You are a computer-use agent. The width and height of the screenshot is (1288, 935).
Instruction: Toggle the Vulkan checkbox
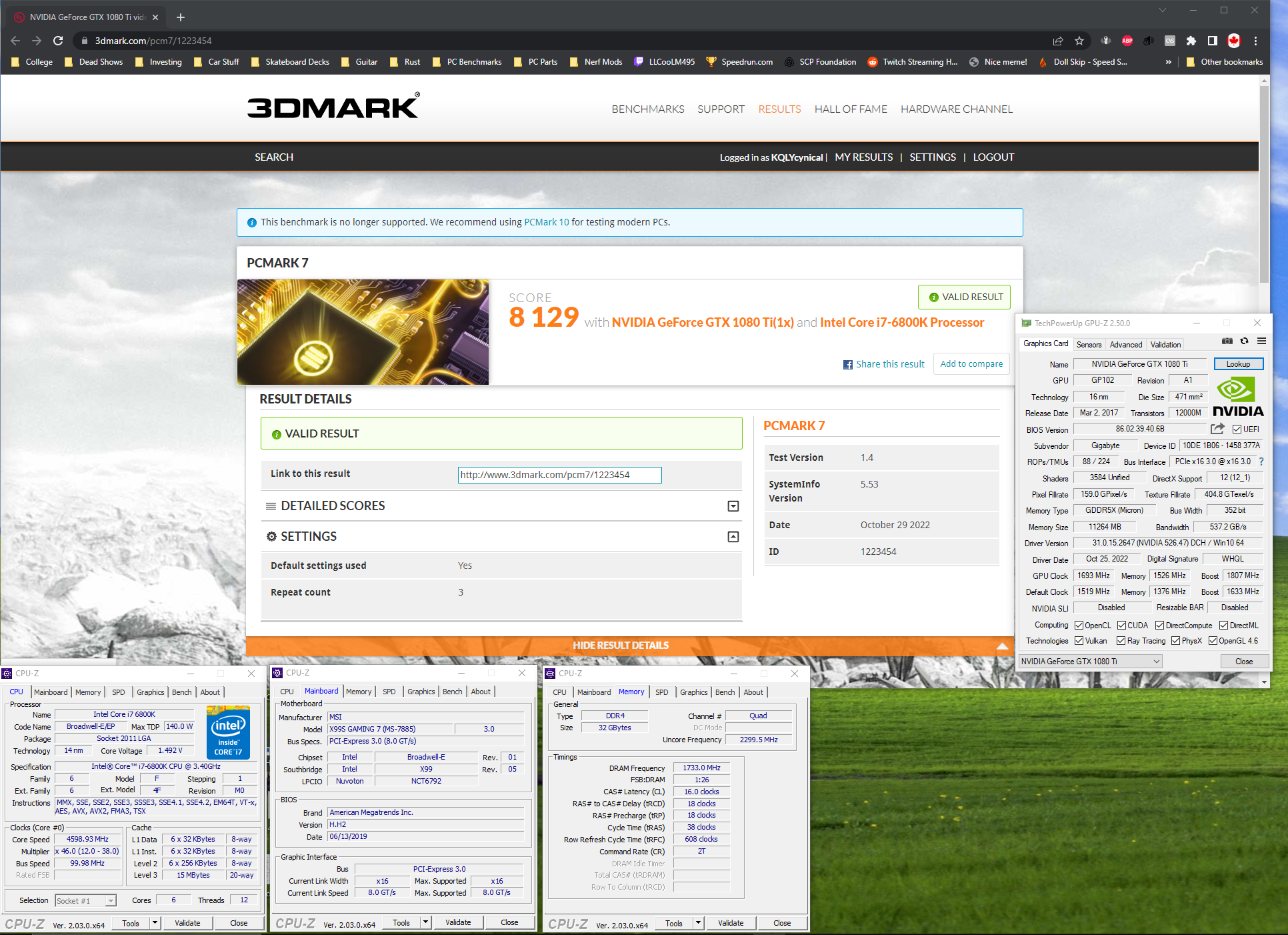tap(1079, 641)
